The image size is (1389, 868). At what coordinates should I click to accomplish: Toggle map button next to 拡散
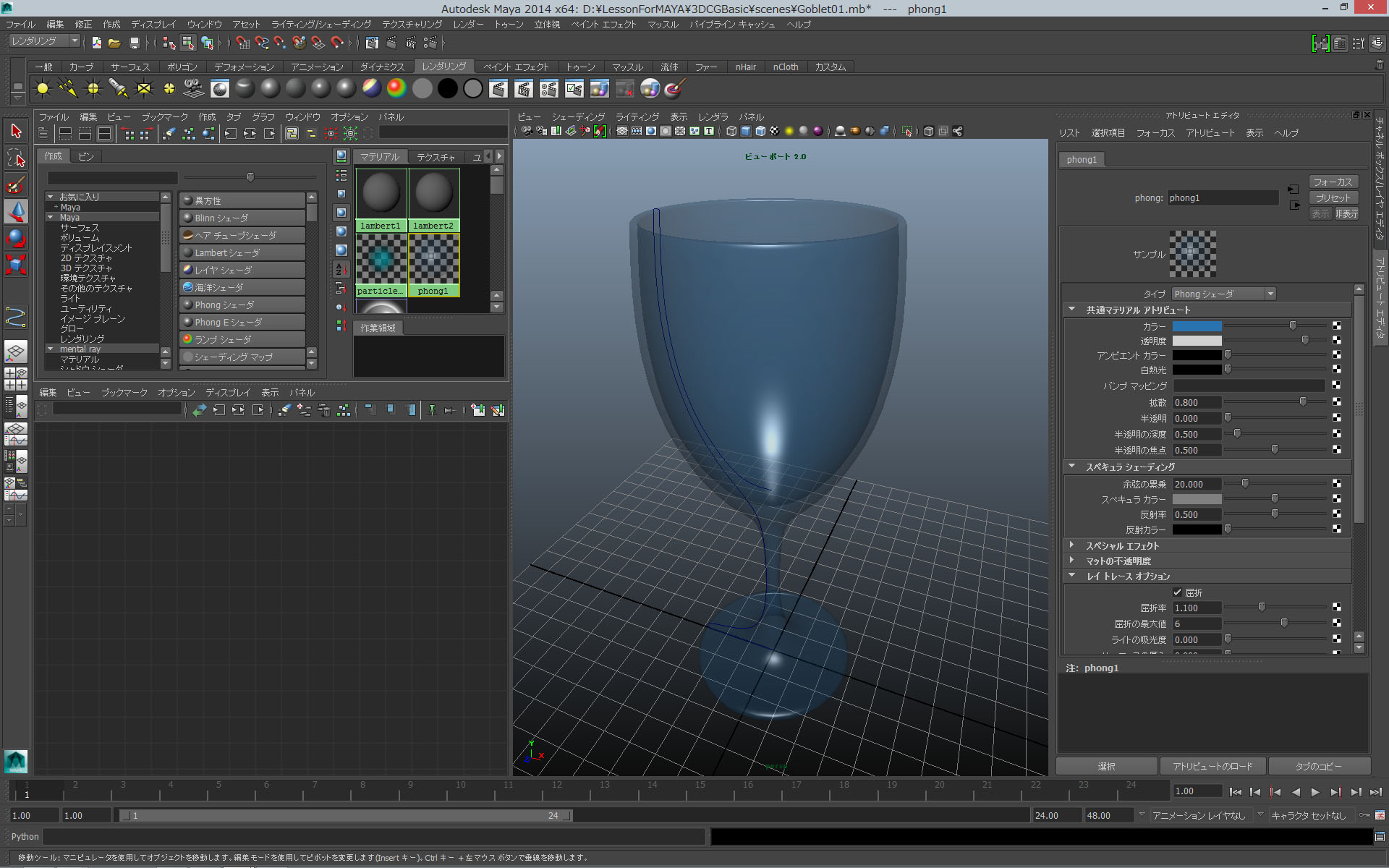tap(1336, 402)
